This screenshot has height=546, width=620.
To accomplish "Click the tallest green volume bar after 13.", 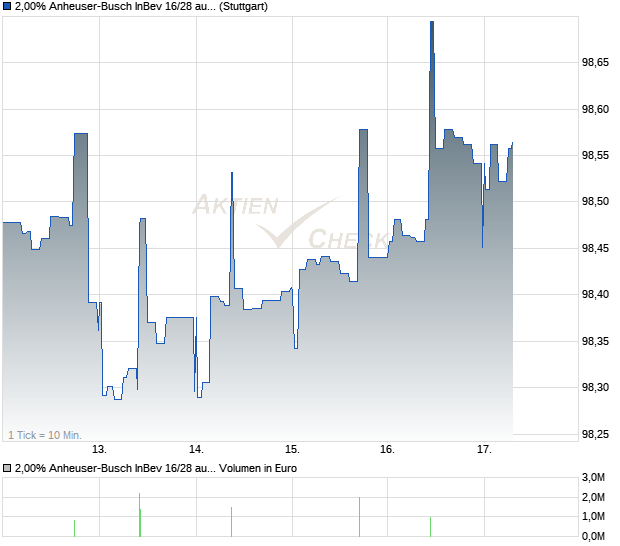I will tap(140, 515).
